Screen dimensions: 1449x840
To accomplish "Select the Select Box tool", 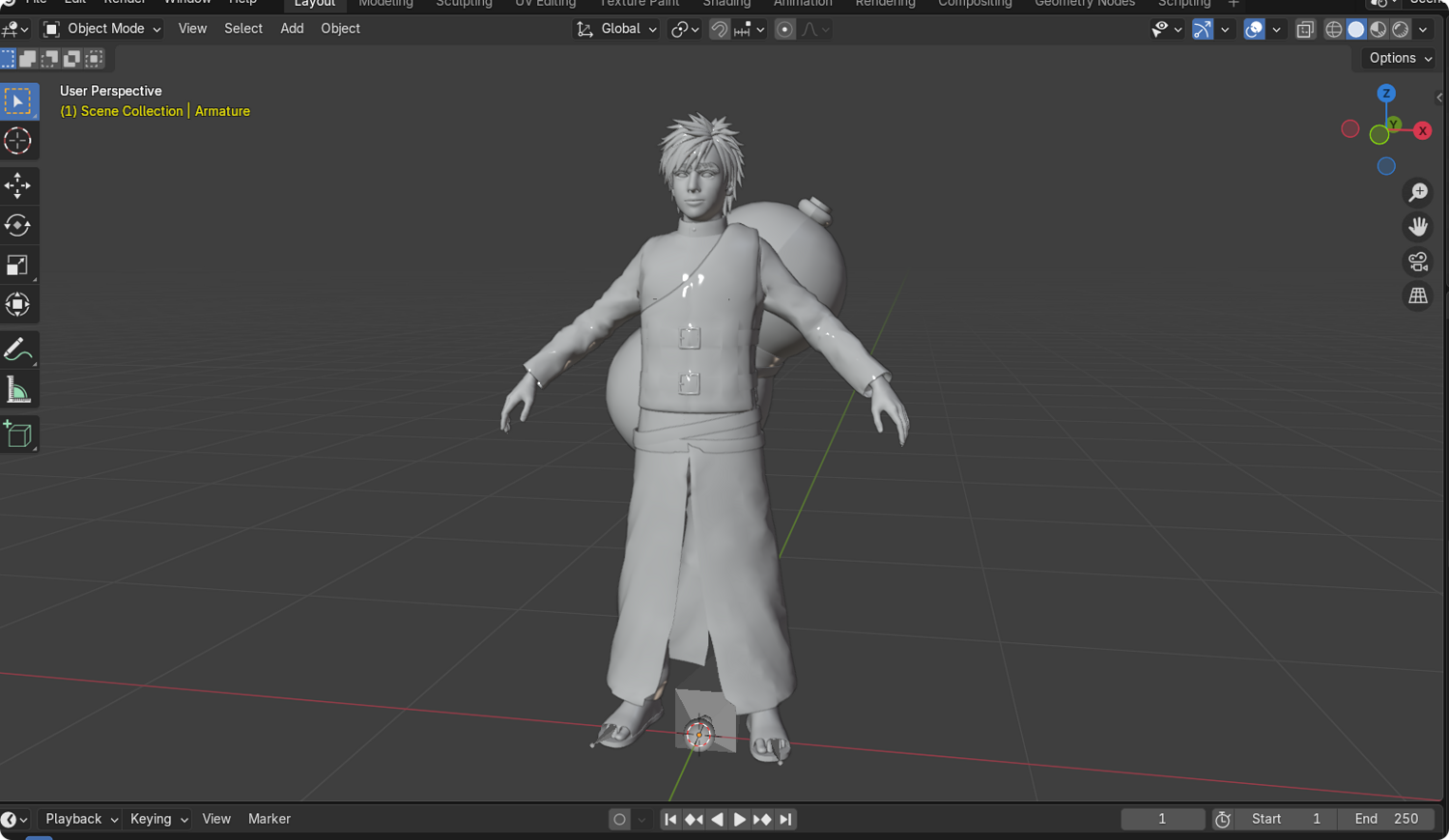I will tap(18, 101).
